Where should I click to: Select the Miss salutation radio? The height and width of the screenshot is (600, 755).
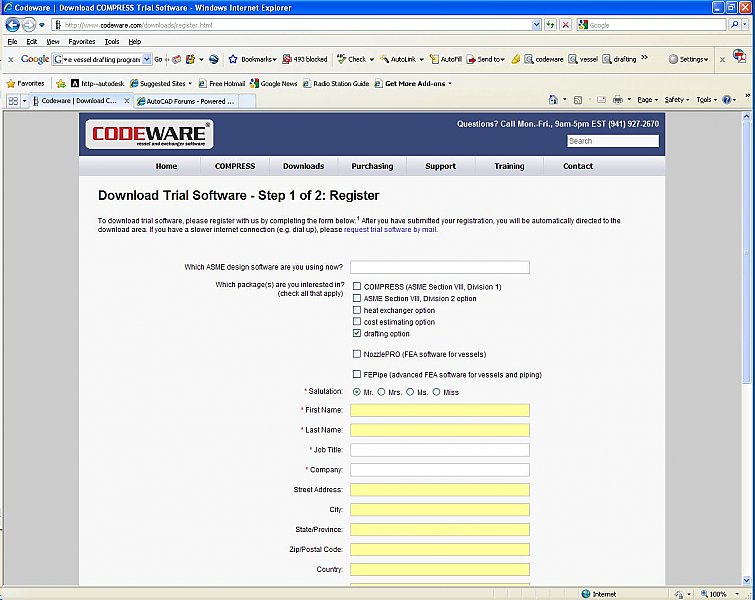click(436, 392)
